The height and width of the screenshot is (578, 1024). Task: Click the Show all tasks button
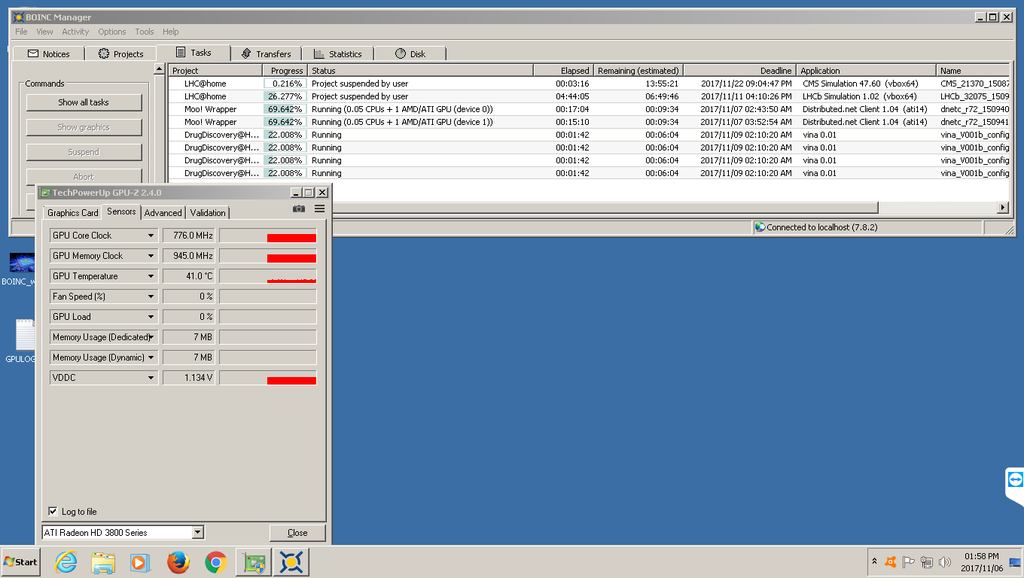(84, 102)
